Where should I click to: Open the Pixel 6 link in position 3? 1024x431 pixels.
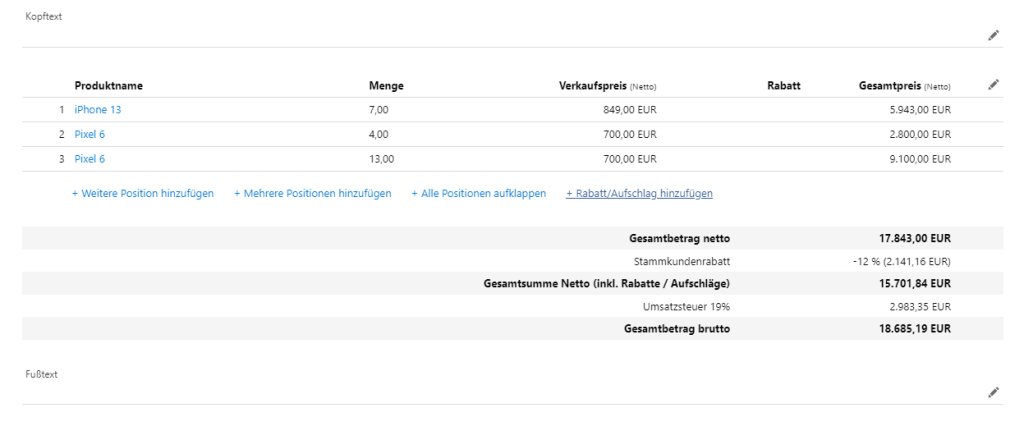pyautogui.click(x=89, y=158)
